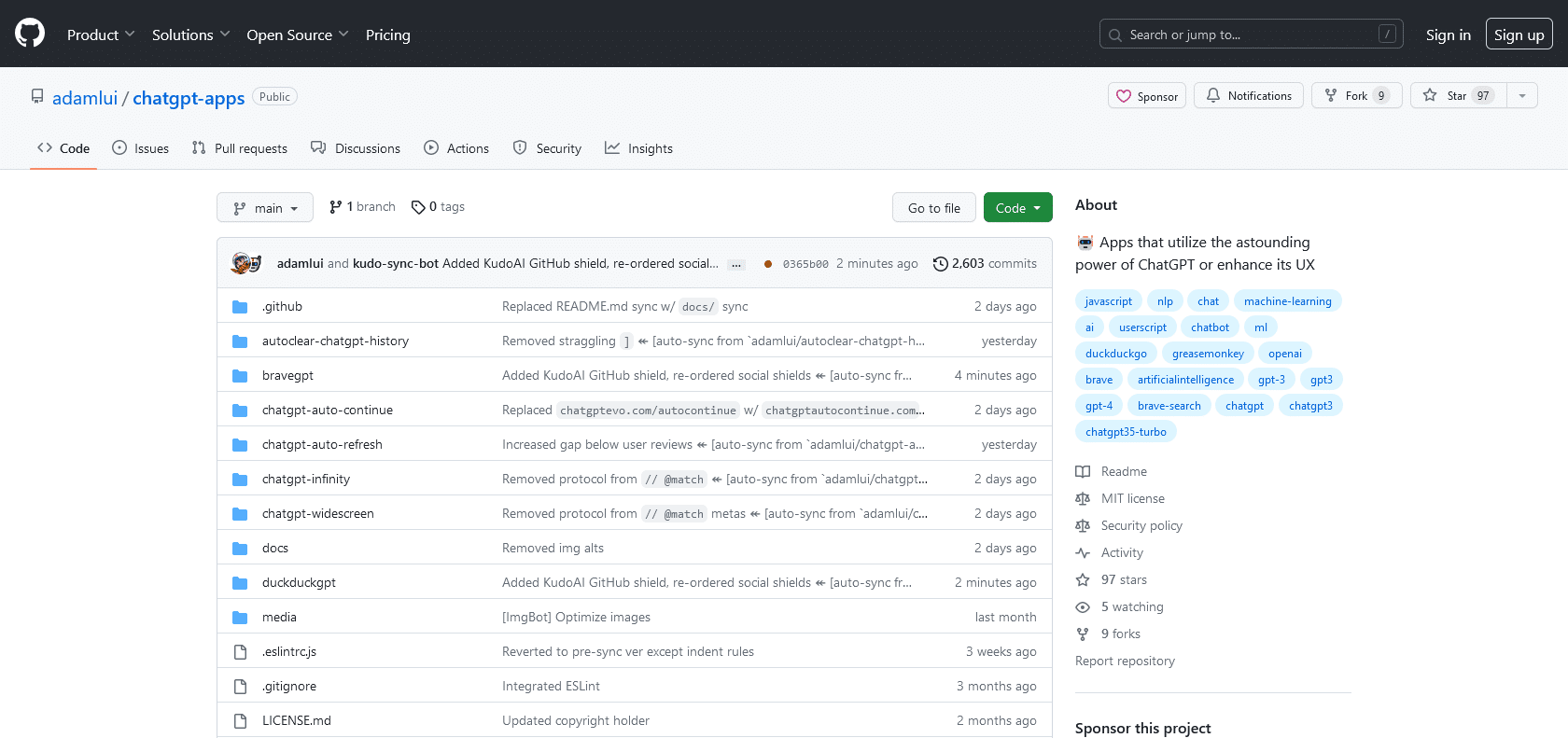This screenshot has width=1568, height=738.
Task: Open the docs folder
Action: (275, 548)
